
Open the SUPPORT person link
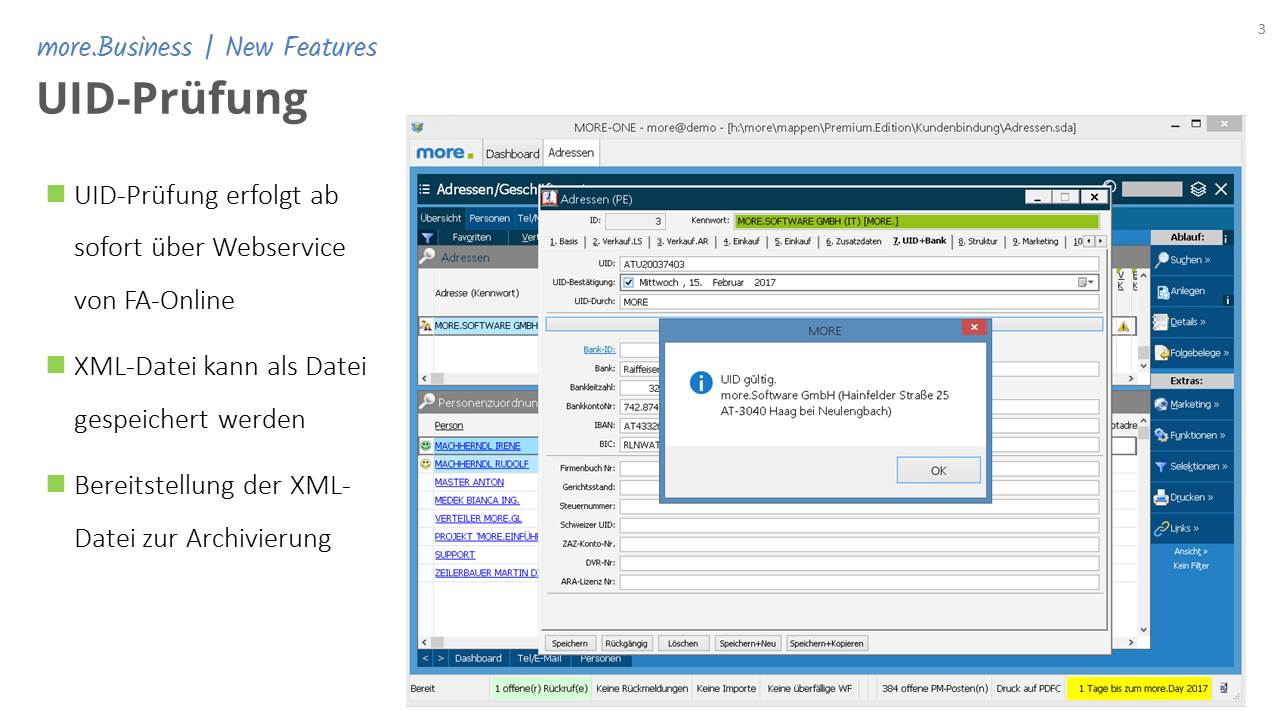[x=455, y=554]
